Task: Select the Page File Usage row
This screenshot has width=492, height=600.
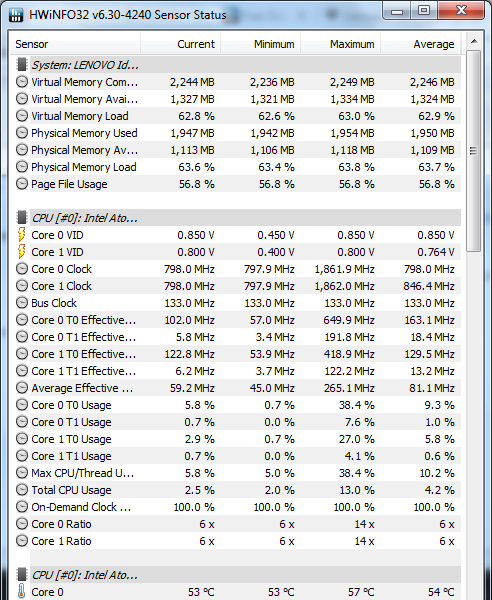Action: [236, 184]
